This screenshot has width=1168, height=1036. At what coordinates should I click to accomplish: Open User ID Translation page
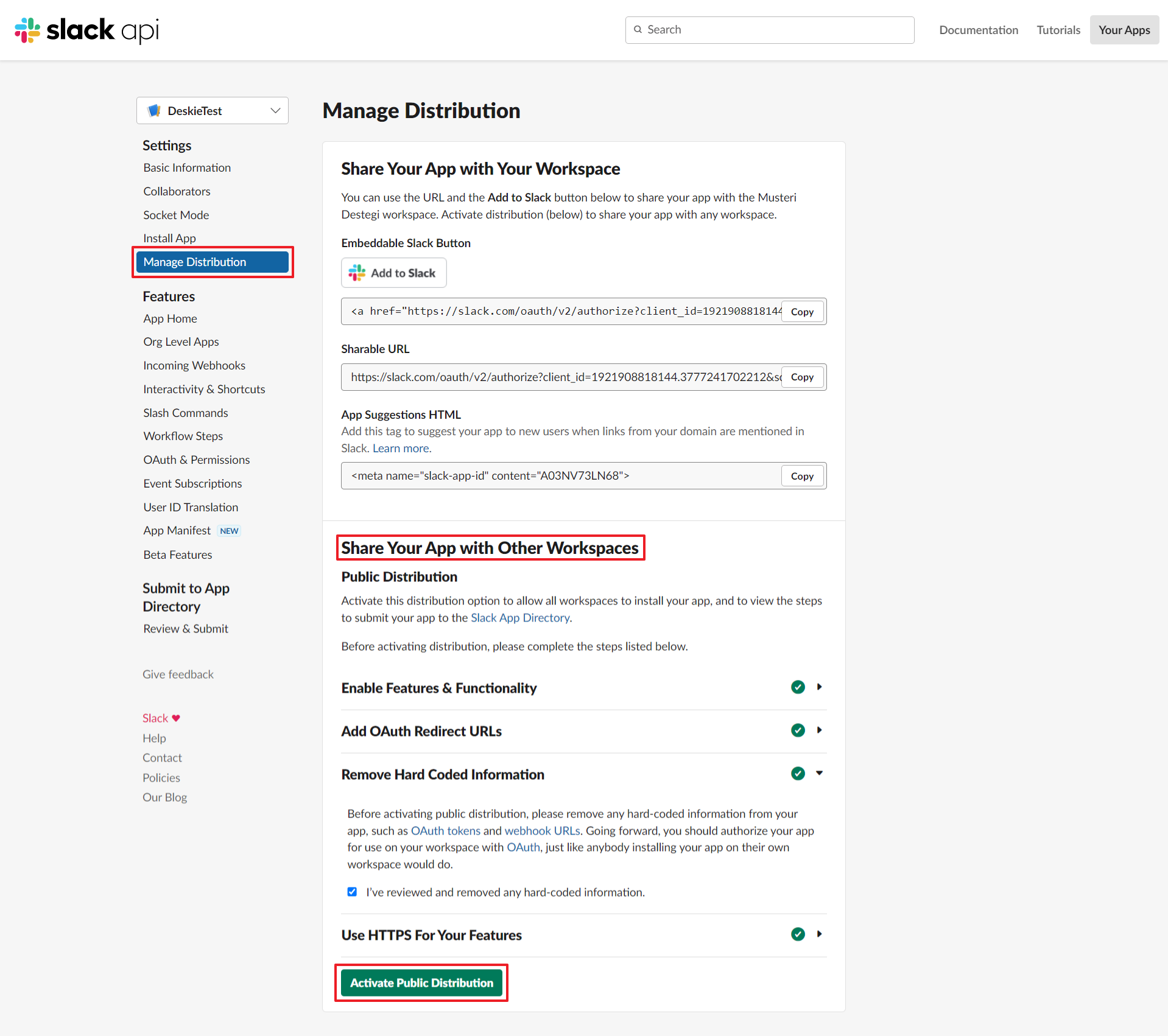click(191, 507)
